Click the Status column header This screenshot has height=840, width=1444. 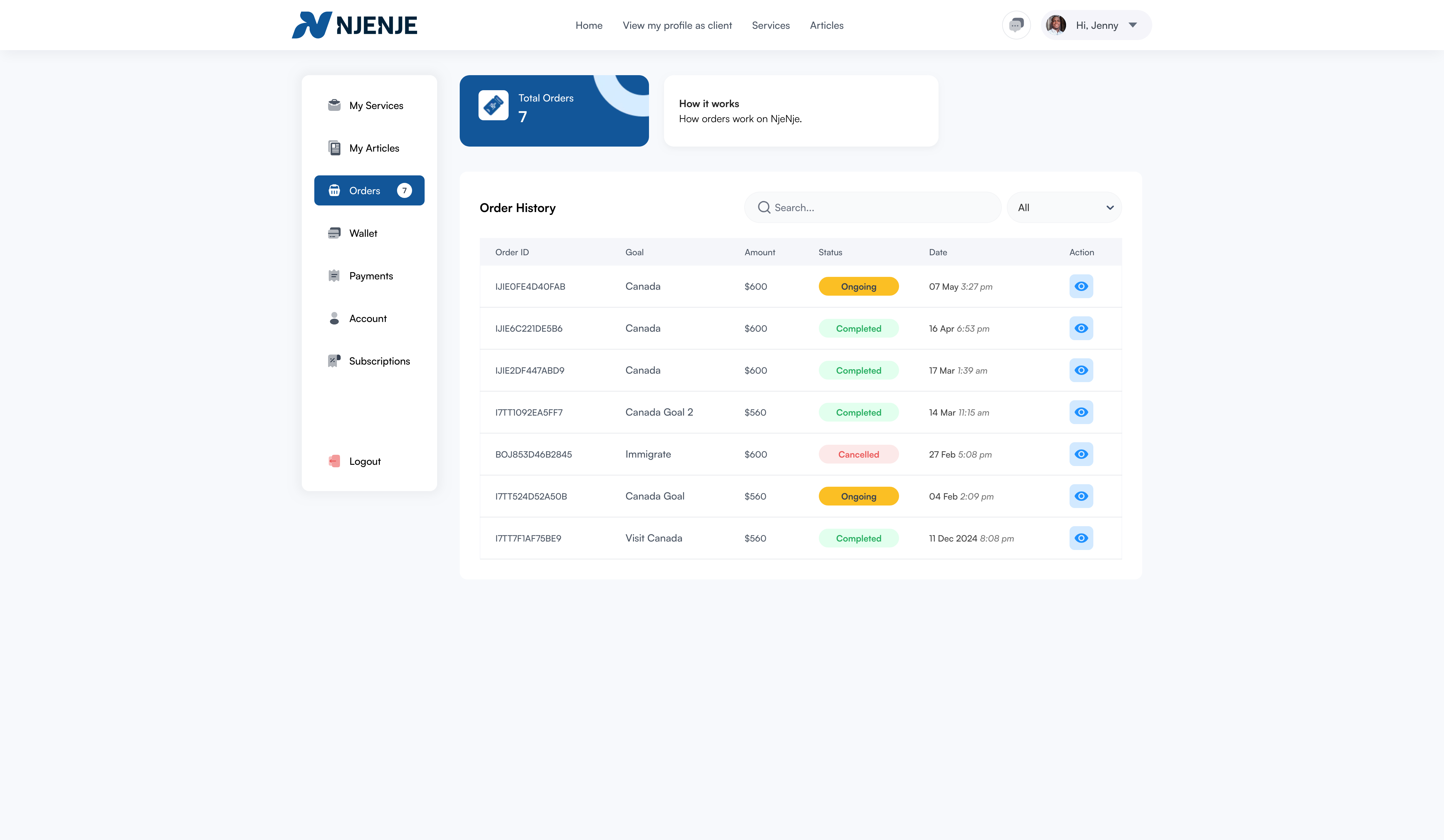point(830,252)
